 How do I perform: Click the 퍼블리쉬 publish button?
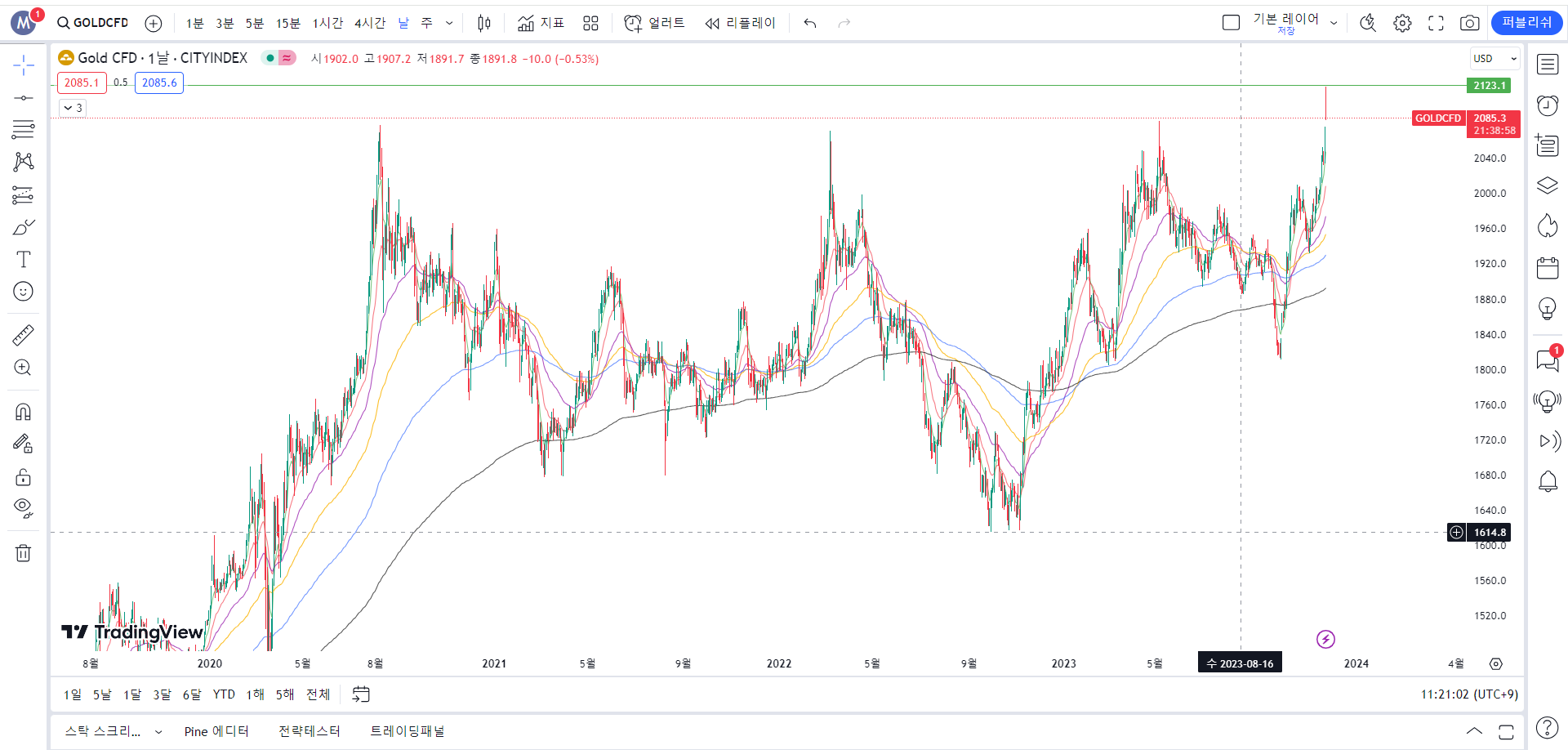click(x=1526, y=23)
